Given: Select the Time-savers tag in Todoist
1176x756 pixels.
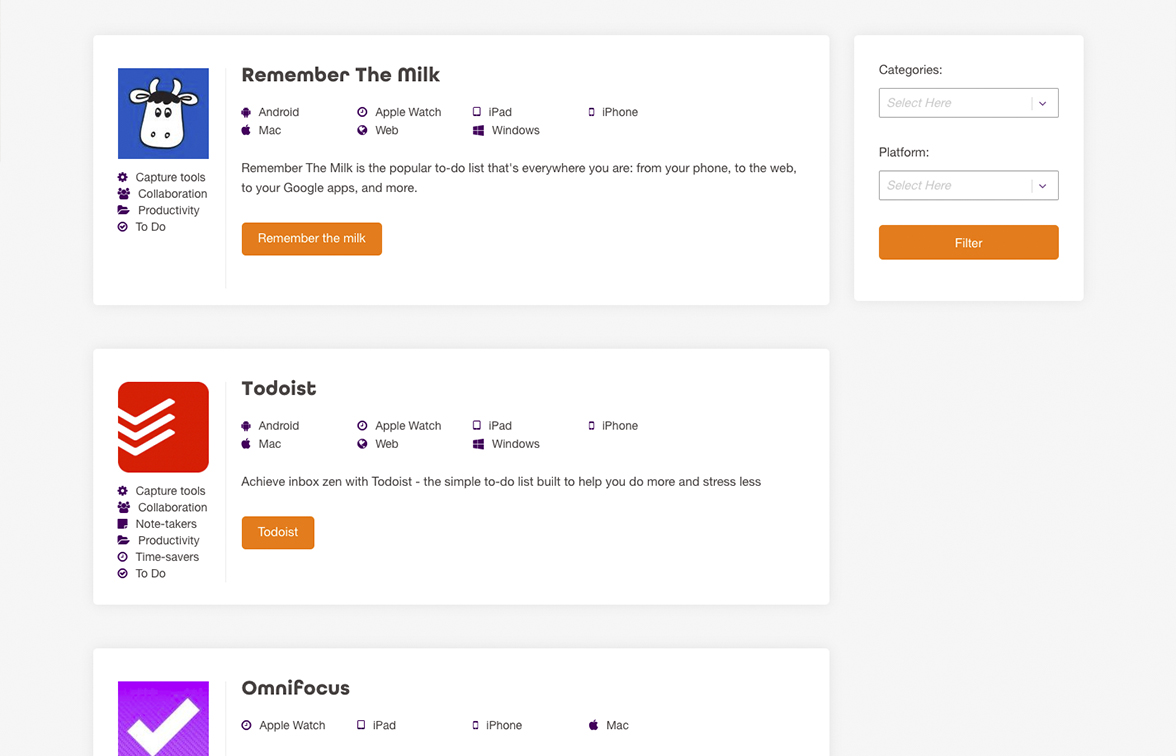Looking at the screenshot, I should tap(166, 557).
